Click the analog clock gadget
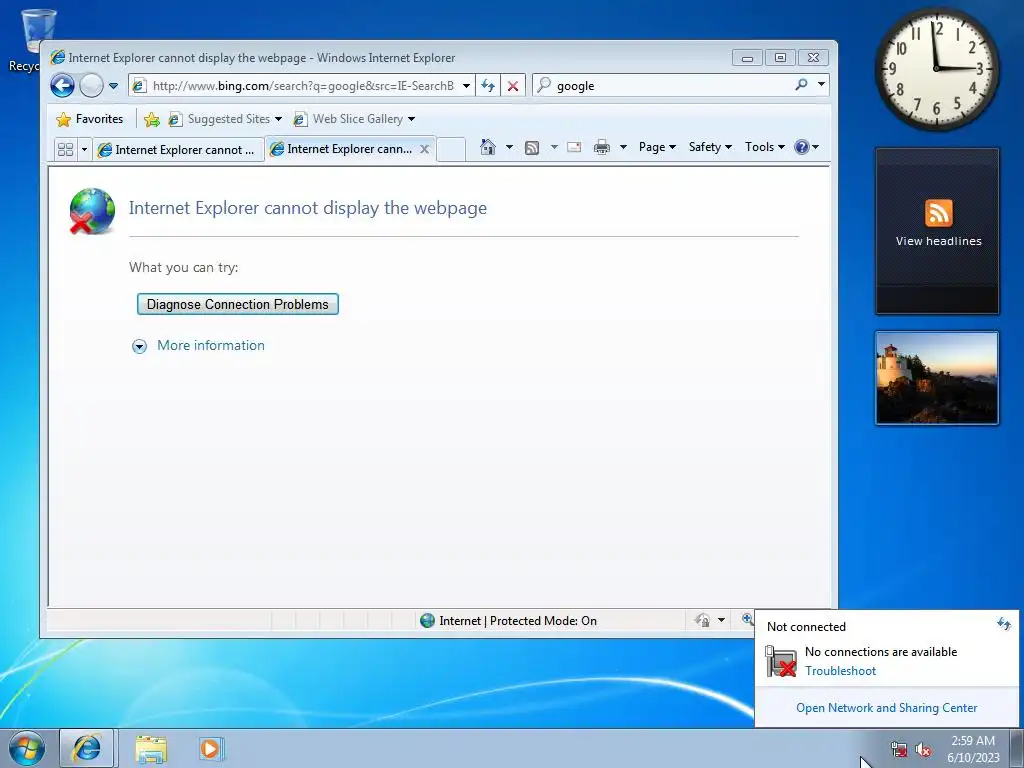This screenshot has width=1024, height=768. [x=937, y=69]
